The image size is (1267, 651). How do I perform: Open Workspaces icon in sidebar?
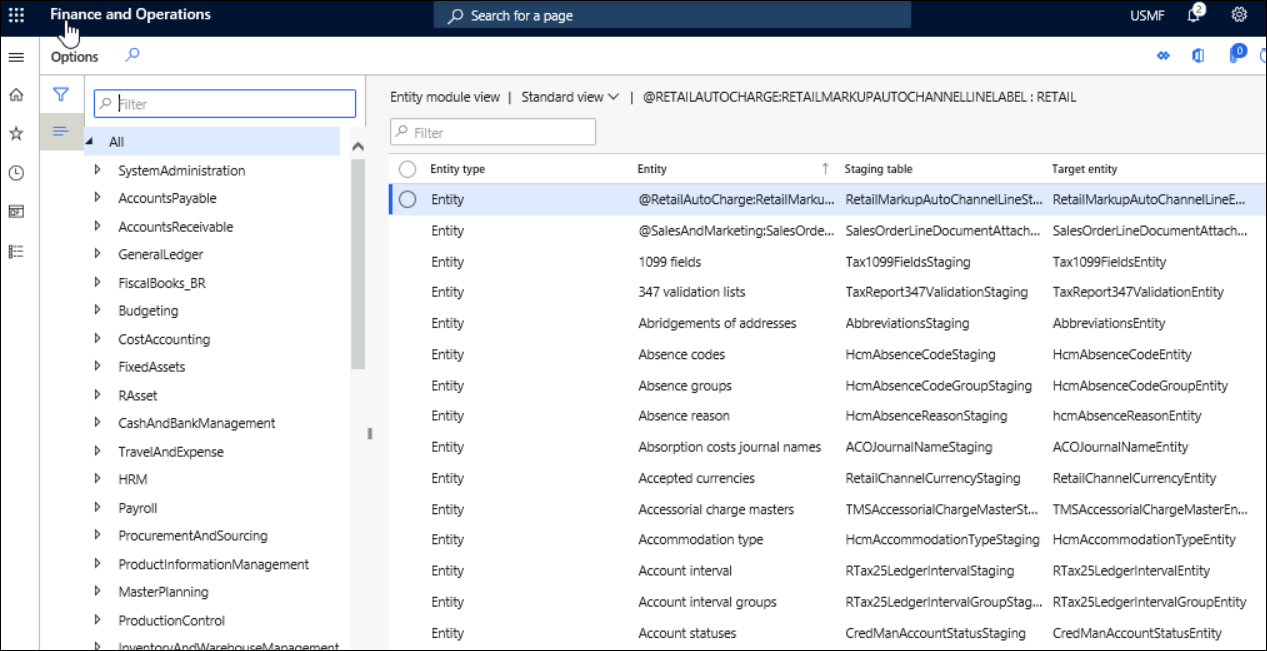16,212
